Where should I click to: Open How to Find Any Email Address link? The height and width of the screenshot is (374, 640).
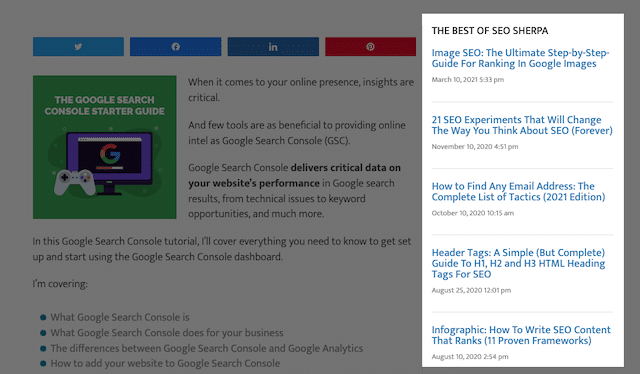tap(518, 191)
